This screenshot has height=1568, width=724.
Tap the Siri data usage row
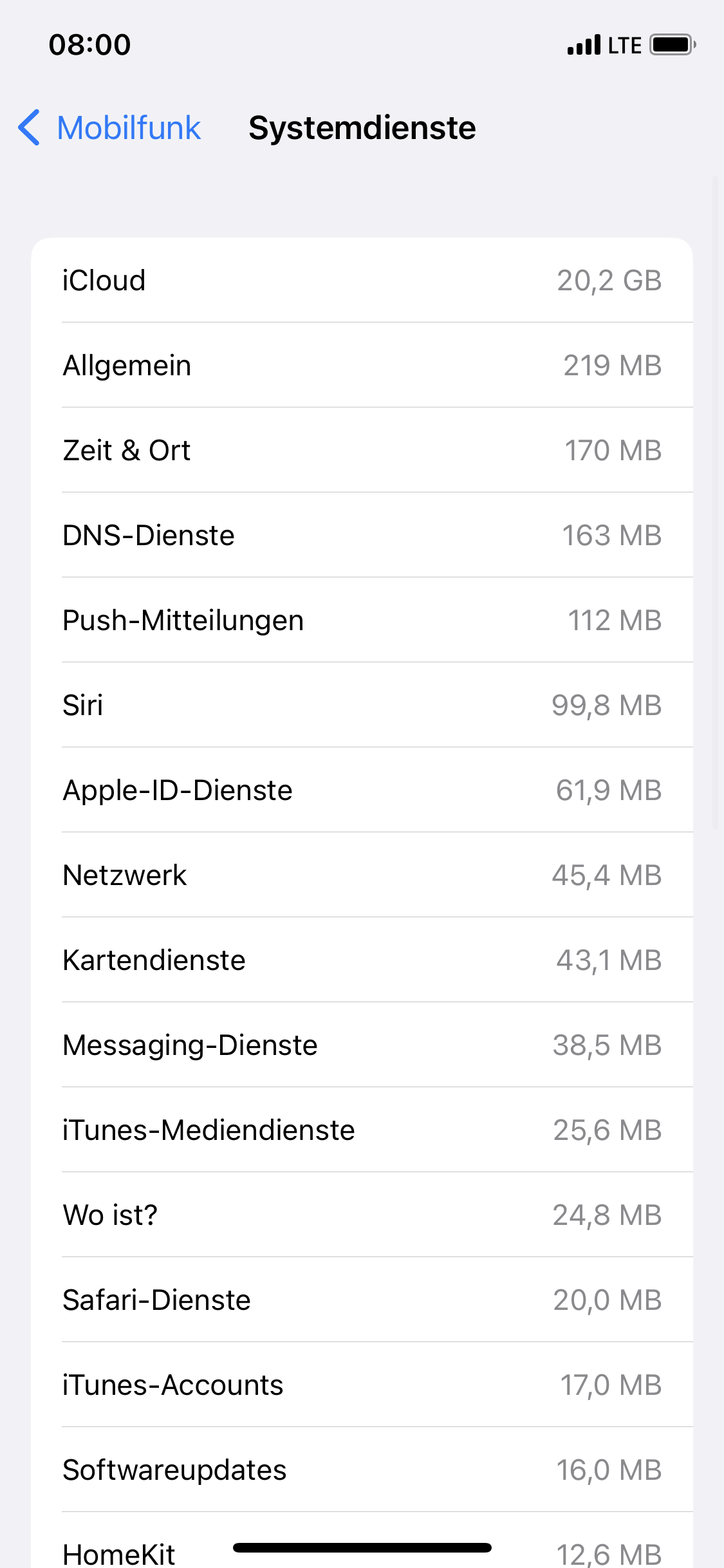(362, 705)
